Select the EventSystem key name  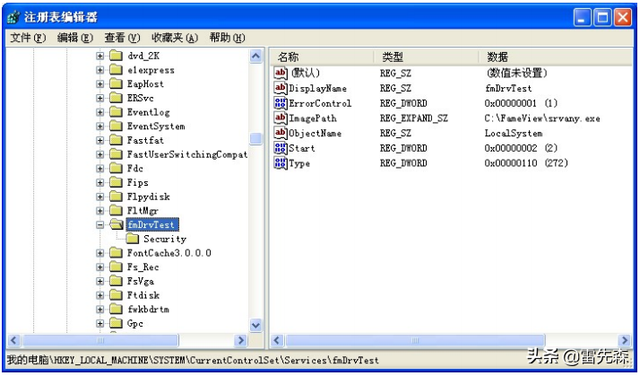coord(156,126)
